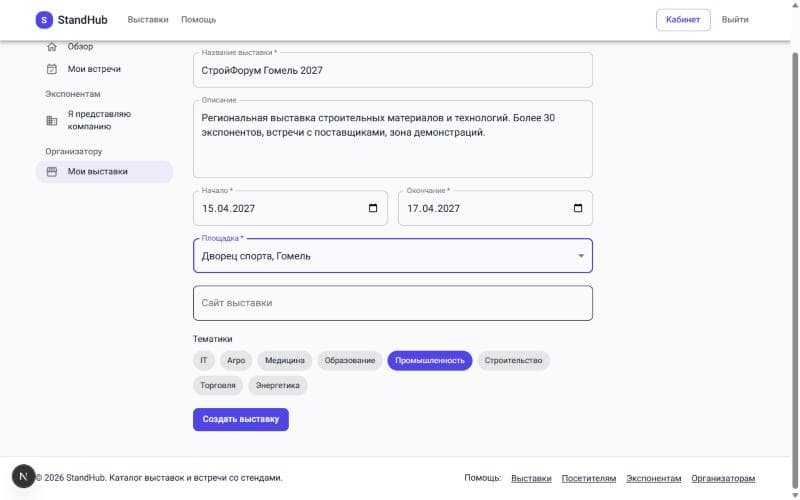
Task: Click the storefront icon beside Мои выставки
Action: click(x=52, y=172)
